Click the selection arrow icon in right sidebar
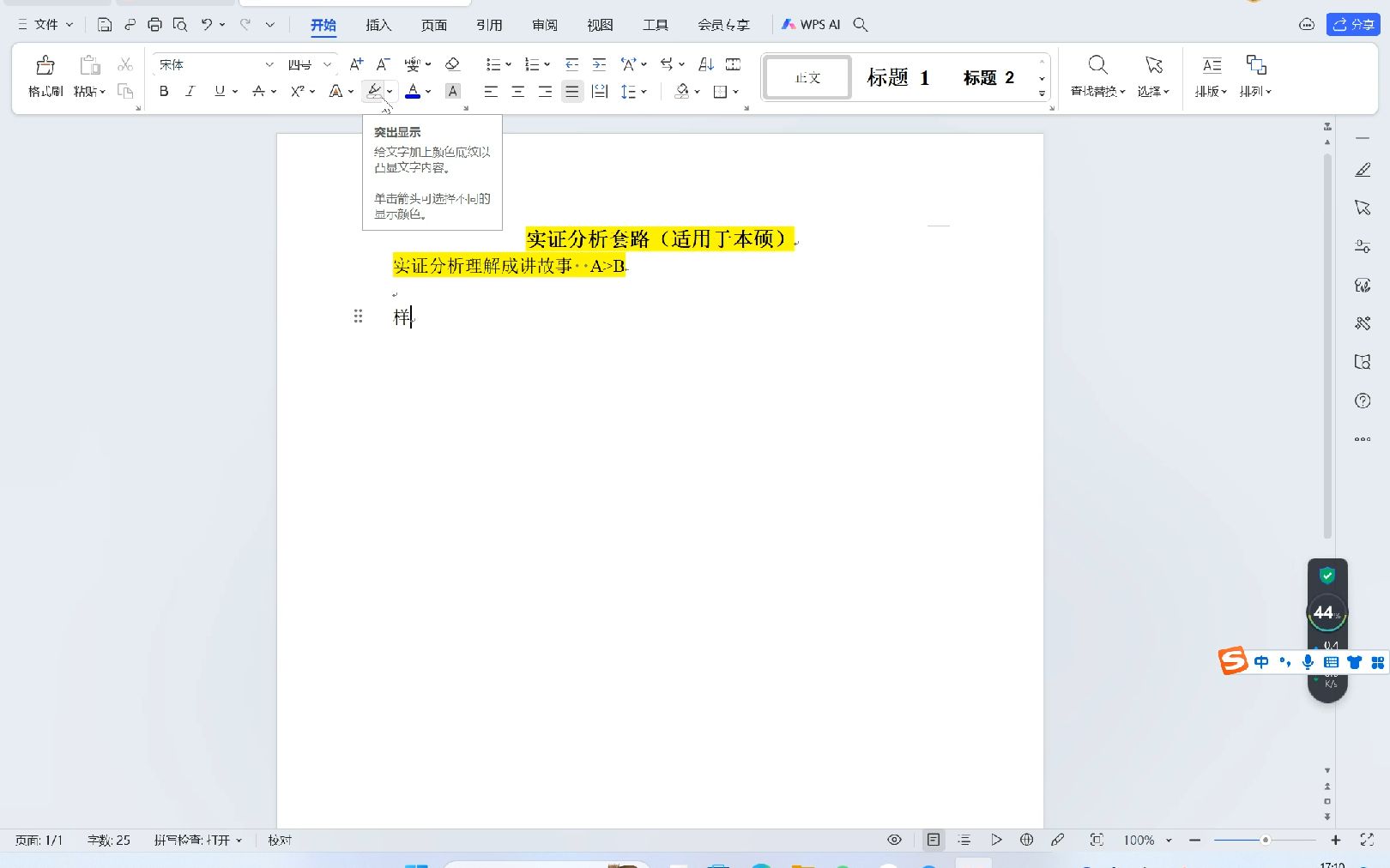The width and height of the screenshot is (1390, 868). 1363,208
